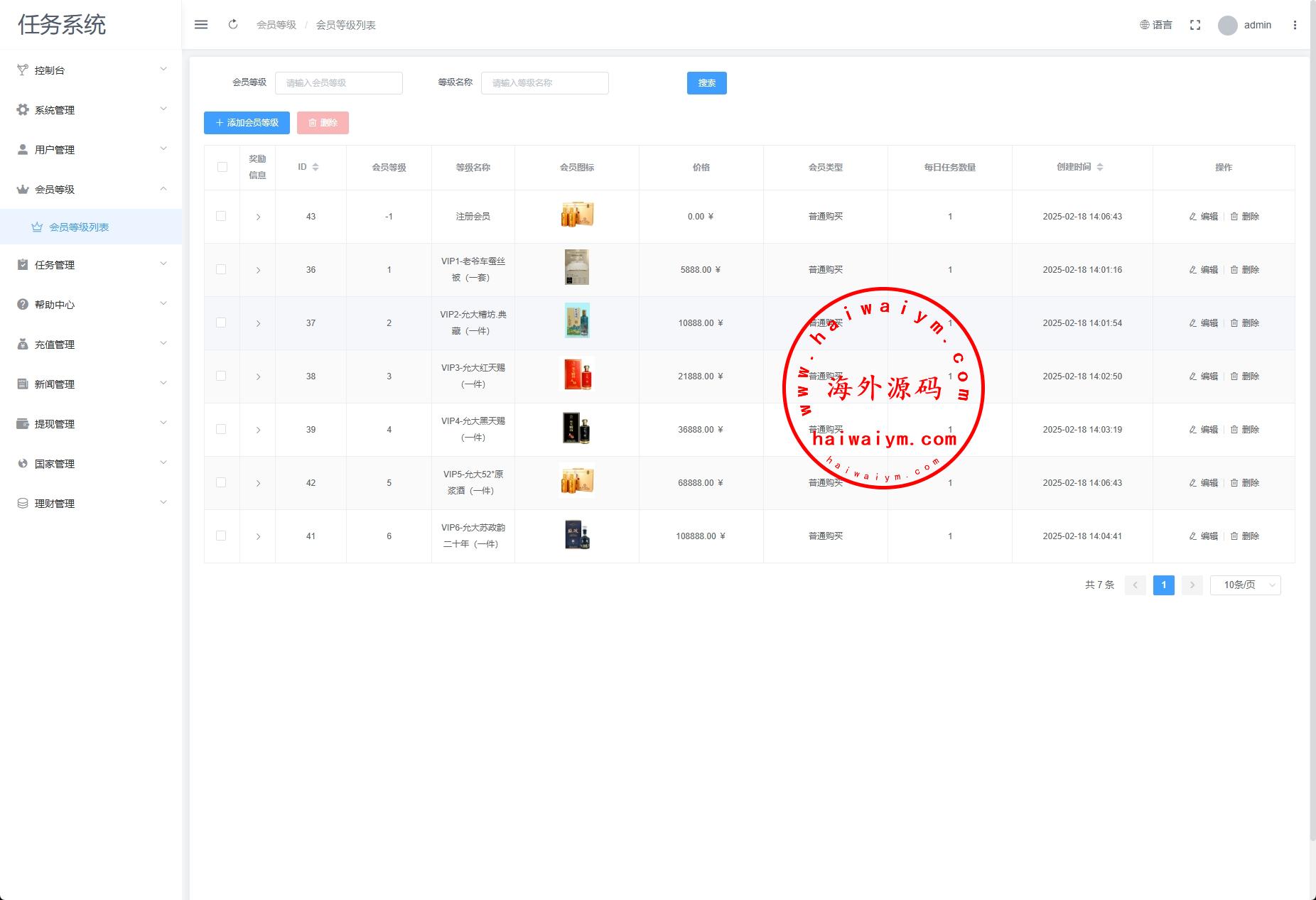Click the 等级名称 search input field
This screenshot has width=1316, height=900.
coord(544,83)
